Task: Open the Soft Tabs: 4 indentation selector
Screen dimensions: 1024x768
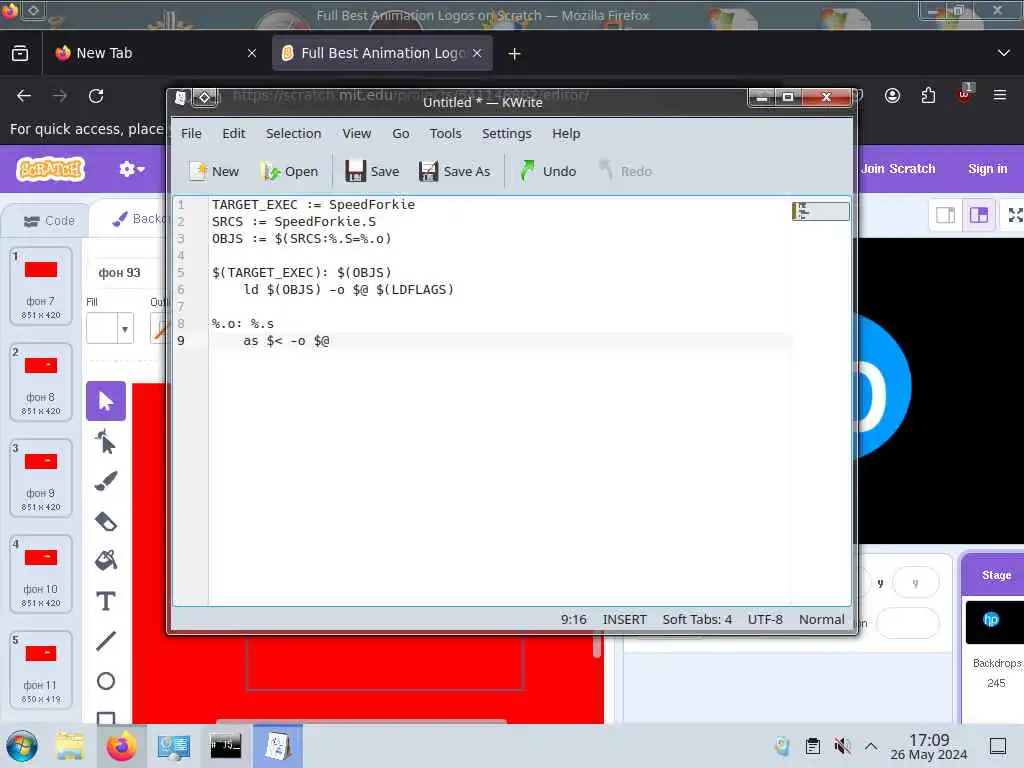Action: [x=697, y=619]
